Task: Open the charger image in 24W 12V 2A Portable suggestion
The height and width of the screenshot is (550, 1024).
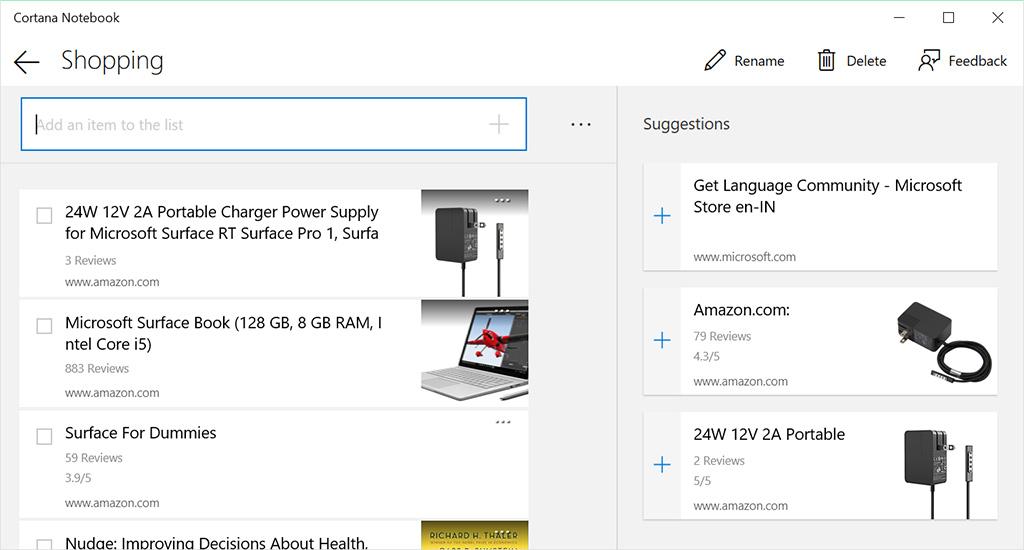Action: 940,472
